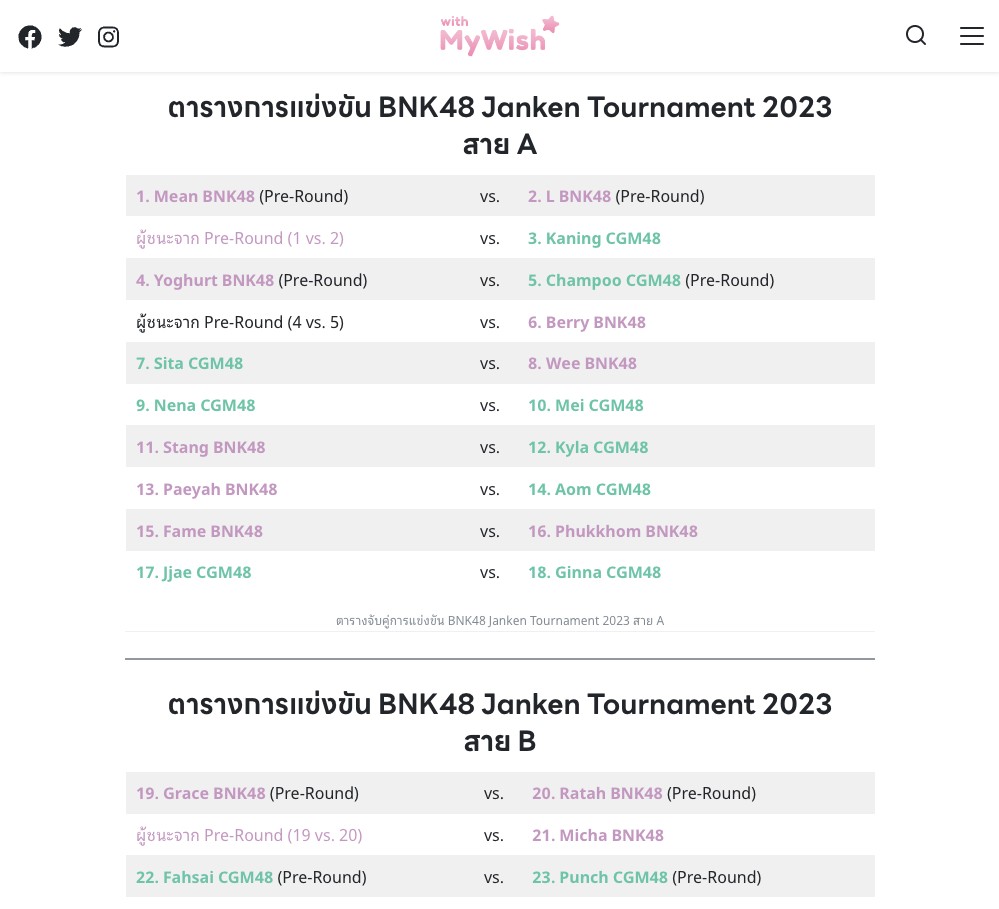Open the Facebook page icon

click(x=30, y=37)
